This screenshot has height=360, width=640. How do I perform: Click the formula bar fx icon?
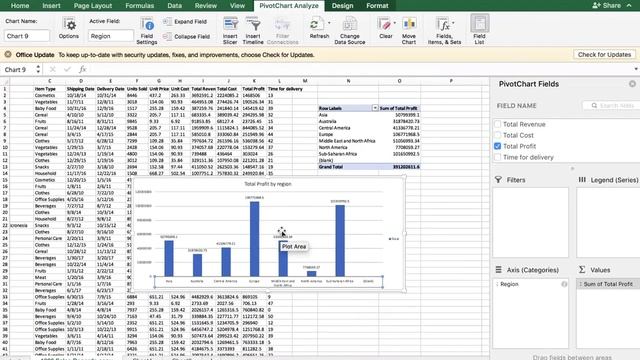tap(82, 69)
